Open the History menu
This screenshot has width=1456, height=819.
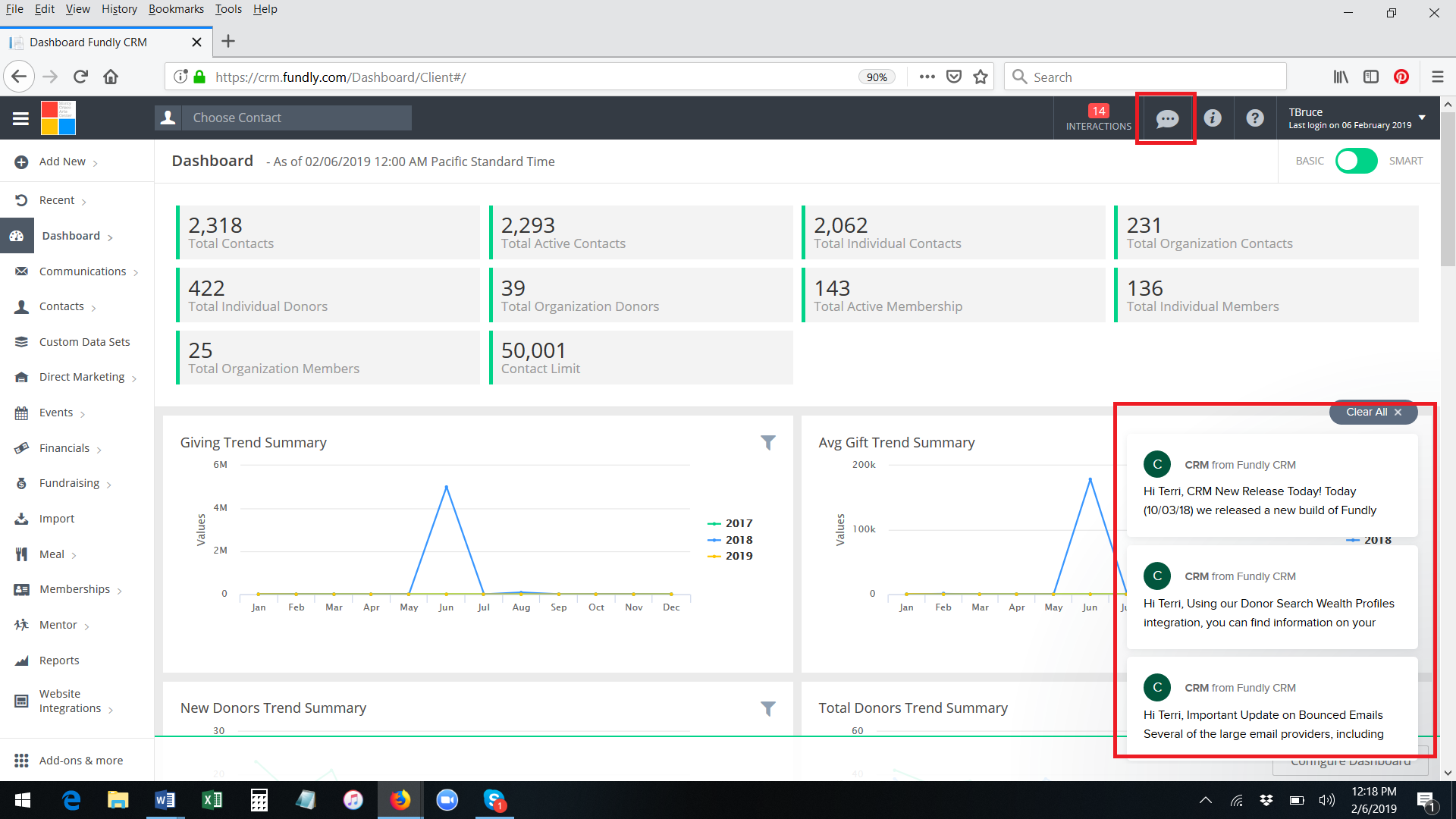tap(119, 9)
